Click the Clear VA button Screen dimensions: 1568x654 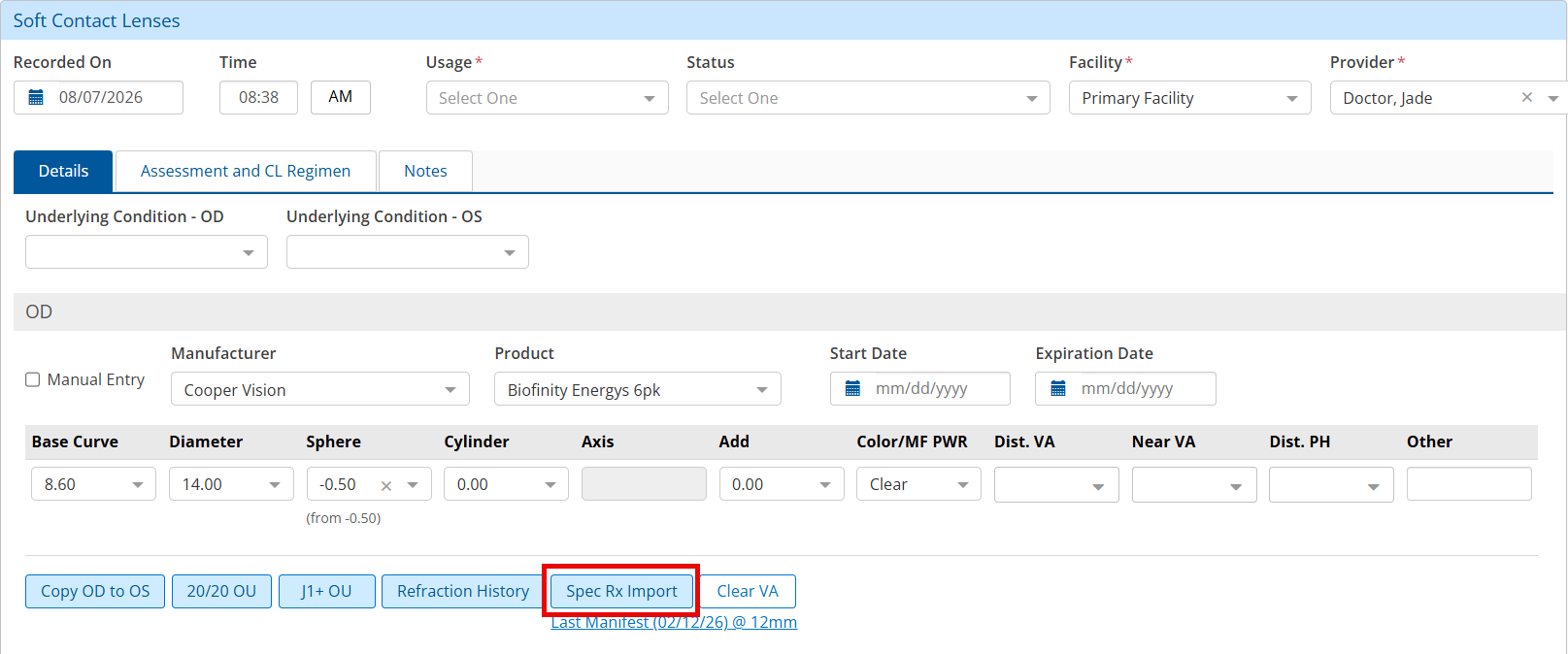click(748, 591)
